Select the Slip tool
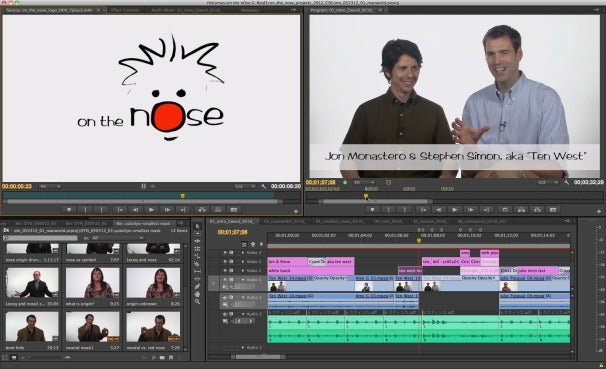Viewport: 606px width, 369px height. (x=197, y=271)
